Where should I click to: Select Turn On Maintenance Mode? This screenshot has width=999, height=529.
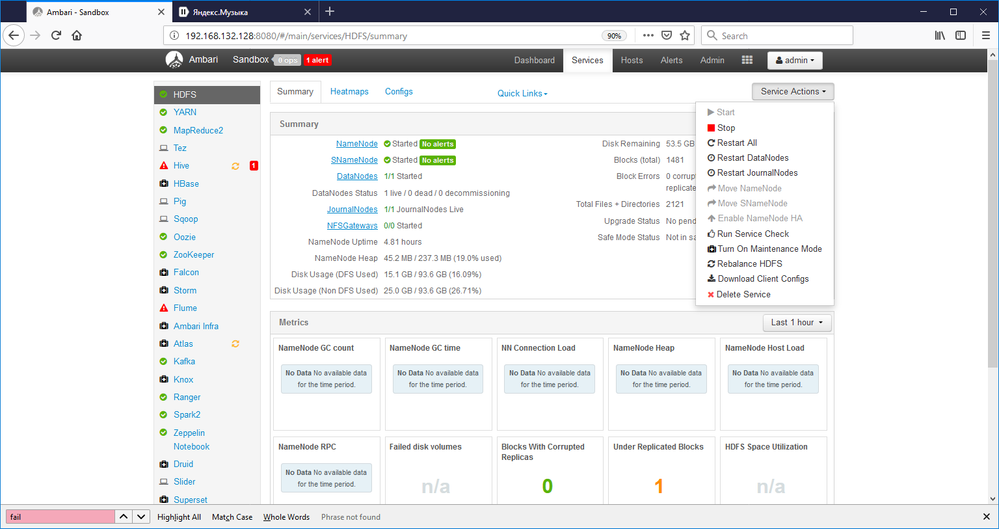[765, 249]
